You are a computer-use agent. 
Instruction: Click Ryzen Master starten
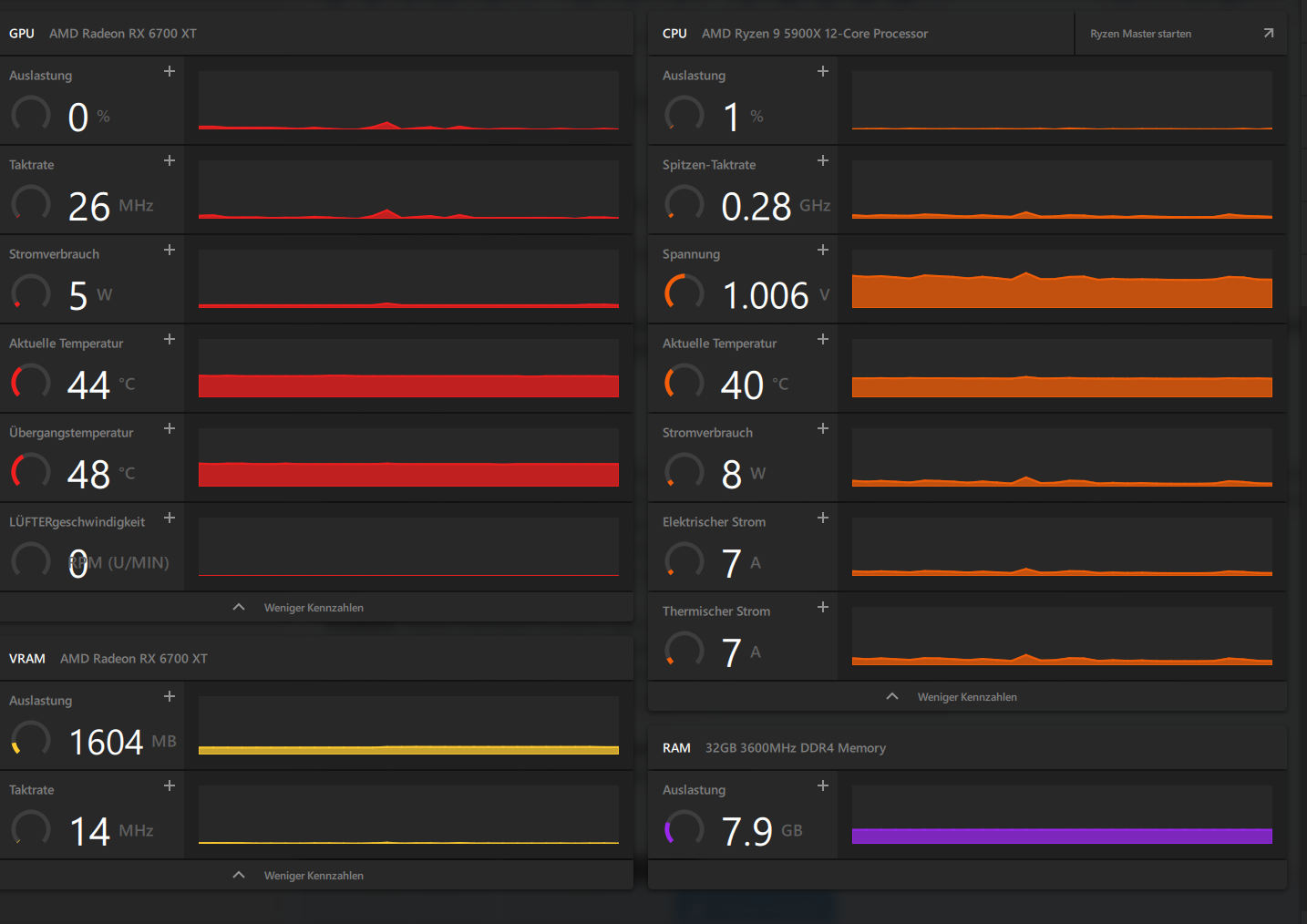(x=1141, y=34)
